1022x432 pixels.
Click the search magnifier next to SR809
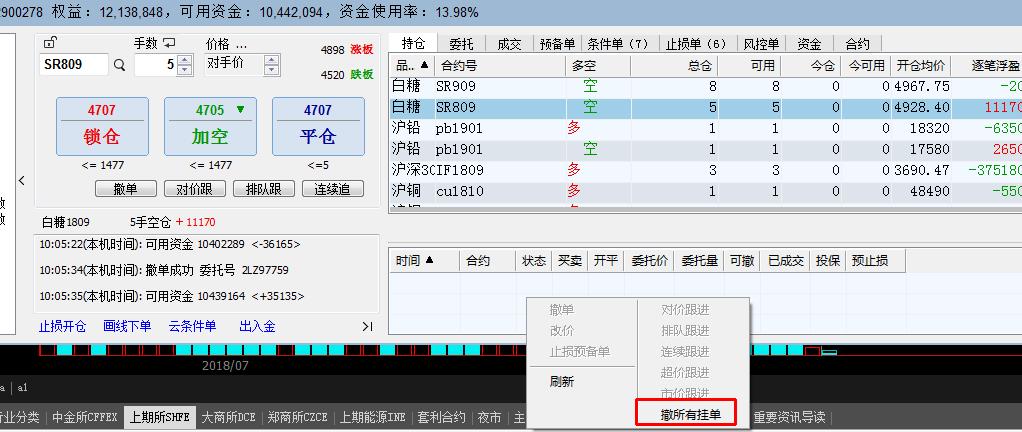coord(120,65)
